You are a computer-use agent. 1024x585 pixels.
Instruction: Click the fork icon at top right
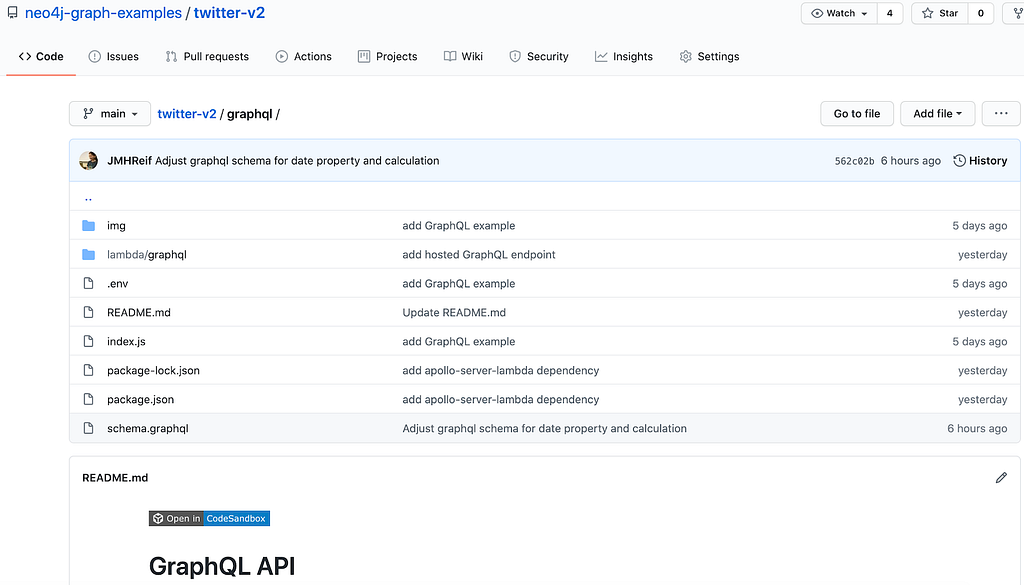(1017, 13)
